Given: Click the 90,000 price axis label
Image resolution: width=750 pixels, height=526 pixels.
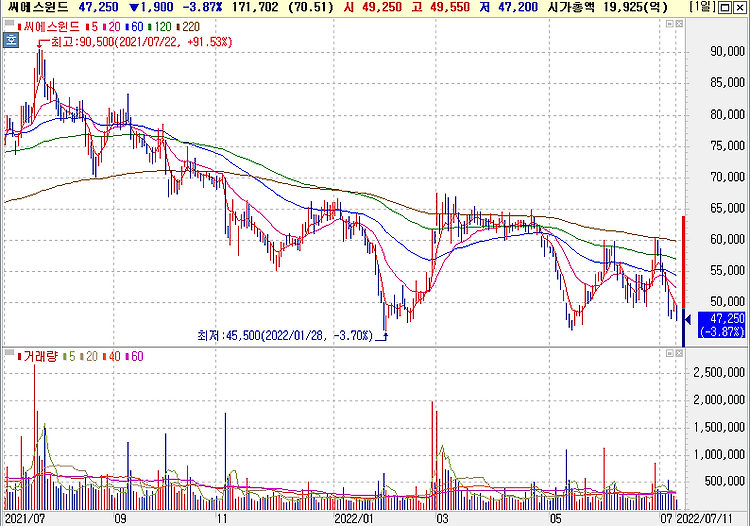Looking at the screenshot, I should [x=727, y=52].
